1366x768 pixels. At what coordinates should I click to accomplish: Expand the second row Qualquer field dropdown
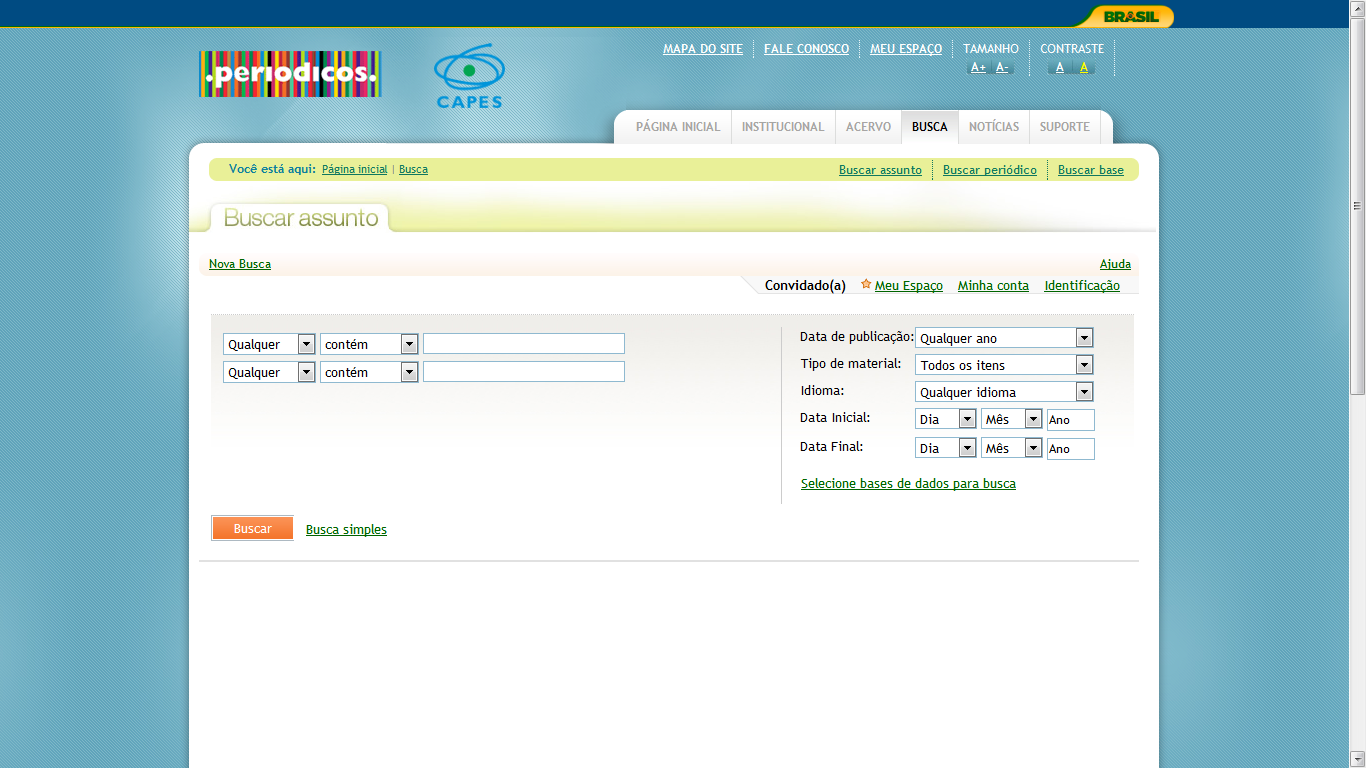[x=269, y=372]
